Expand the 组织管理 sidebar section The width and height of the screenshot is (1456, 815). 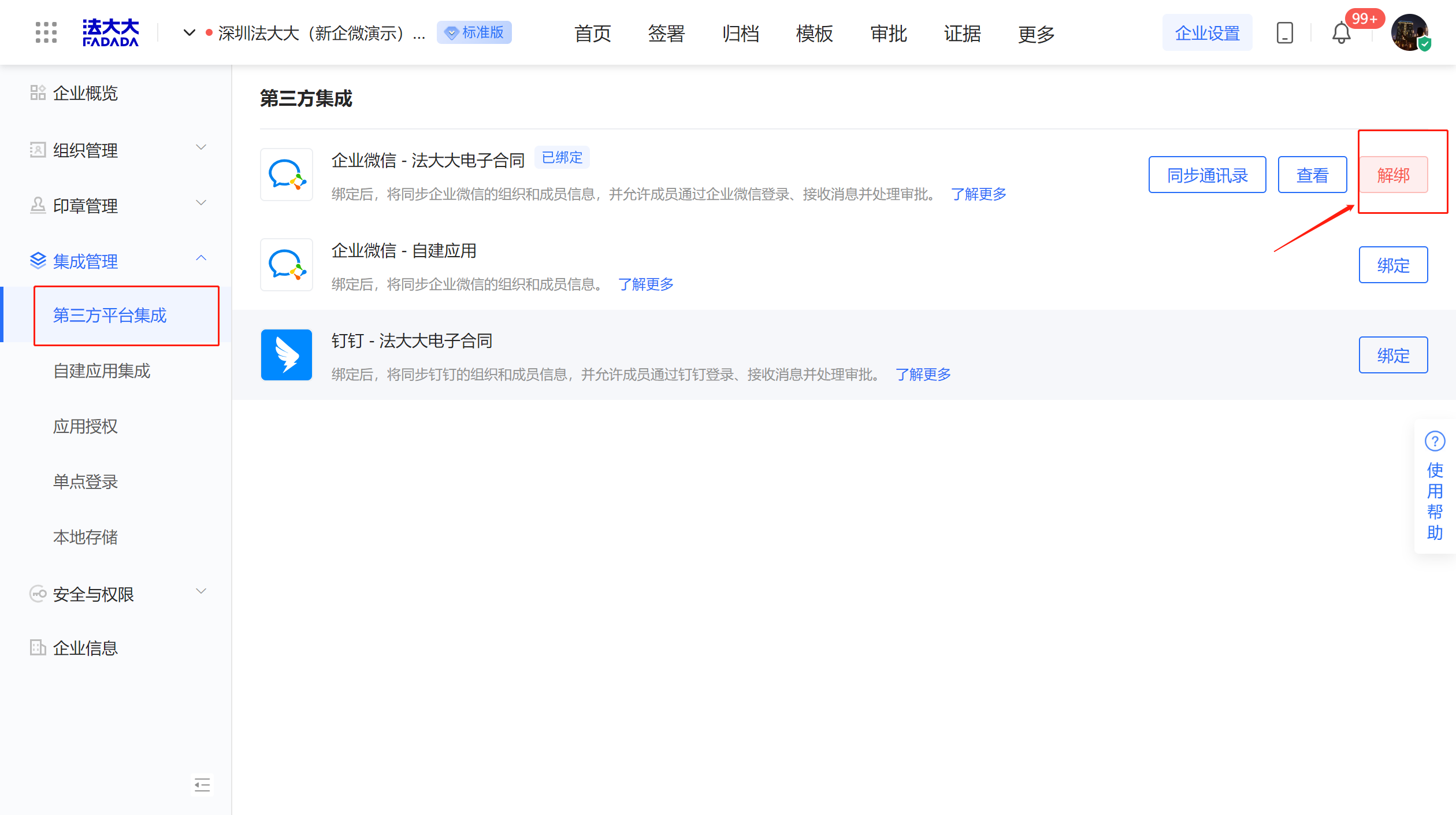(116, 150)
